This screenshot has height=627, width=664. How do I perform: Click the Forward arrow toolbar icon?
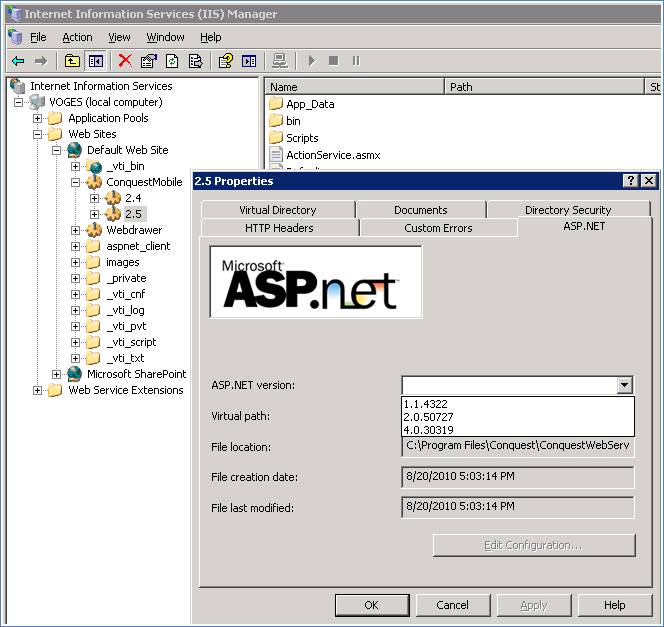pyautogui.click(x=41, y=61)
